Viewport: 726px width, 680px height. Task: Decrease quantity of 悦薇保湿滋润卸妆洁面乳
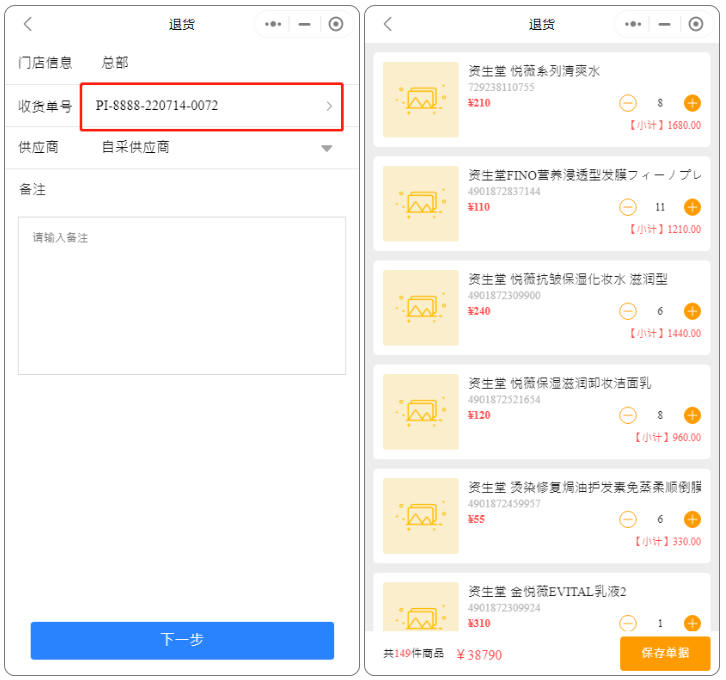pos(627,416)
